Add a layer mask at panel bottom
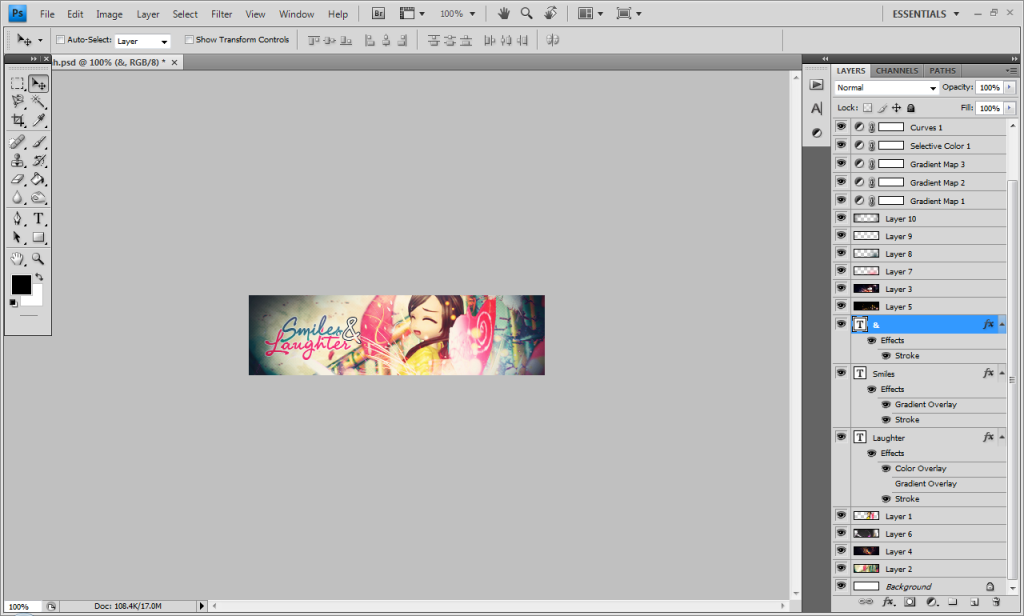 910,602
